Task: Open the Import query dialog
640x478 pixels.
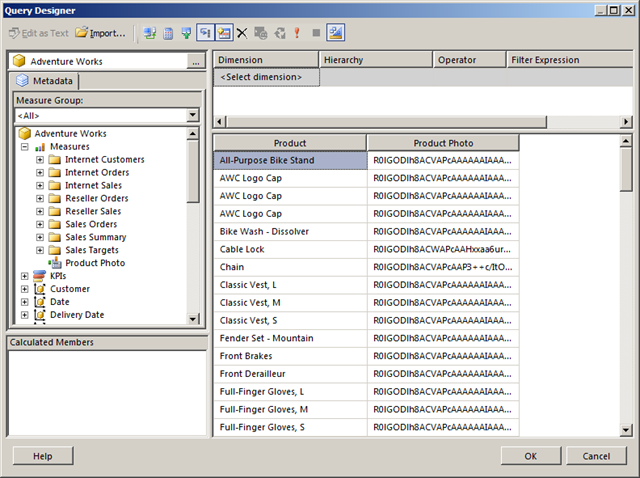Action: [100, 33]
